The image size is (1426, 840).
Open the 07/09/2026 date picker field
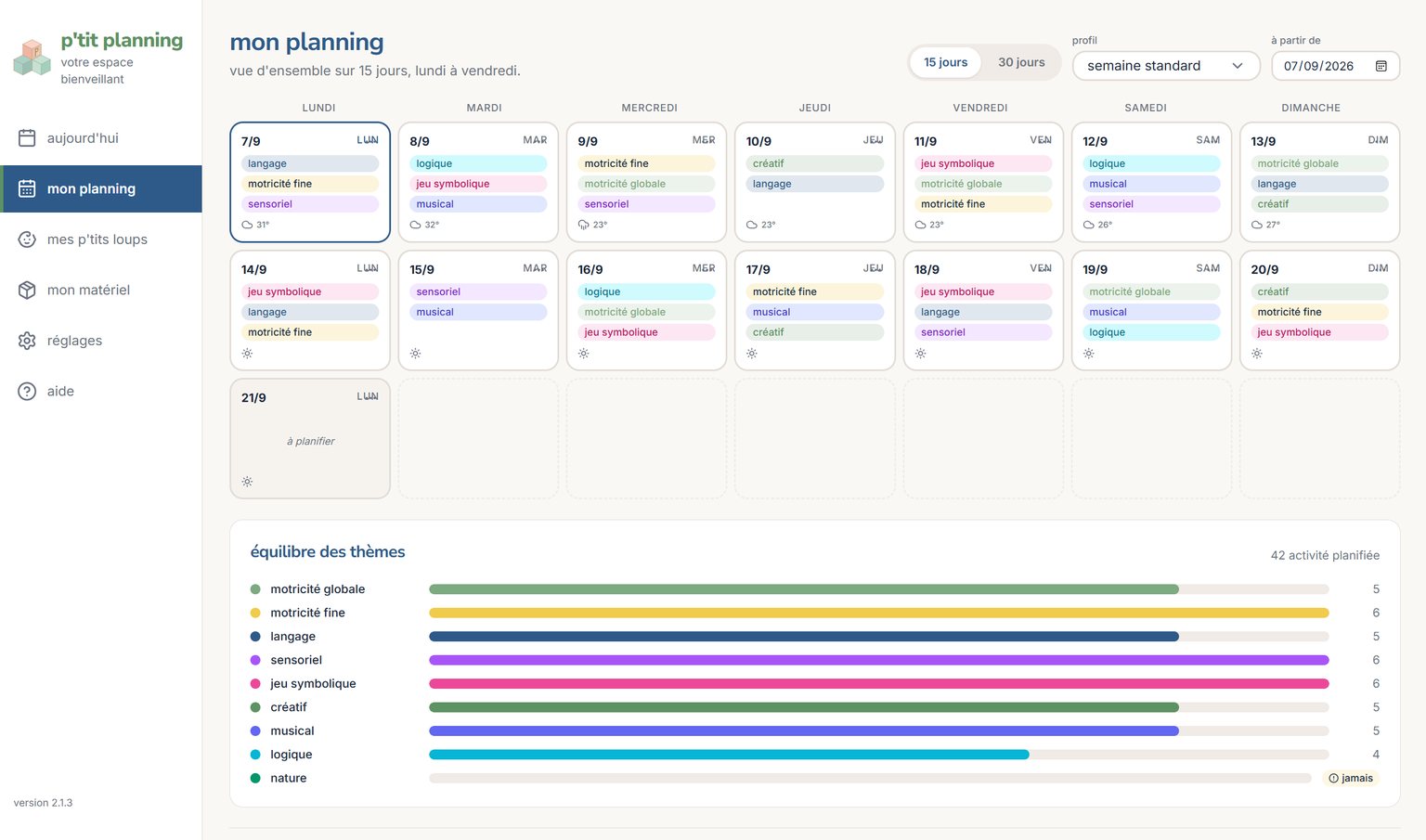click(x=1335, y=66)
